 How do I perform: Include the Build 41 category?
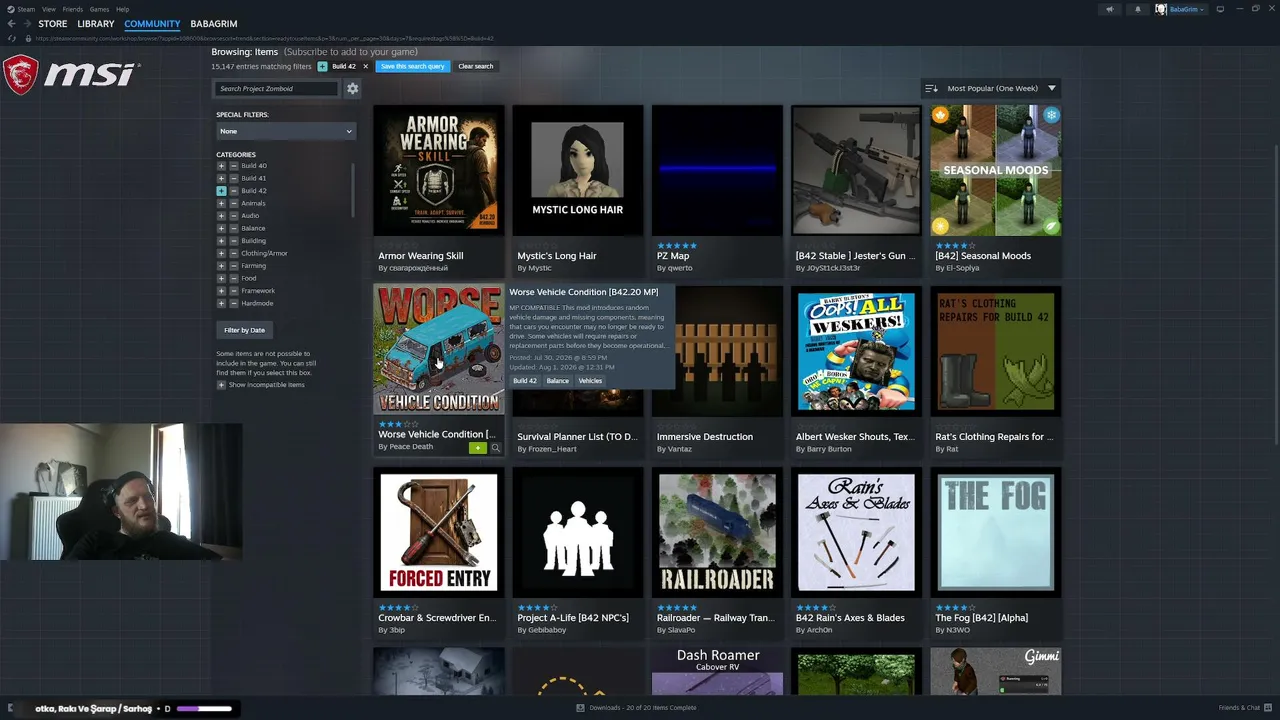coord(221,178)
